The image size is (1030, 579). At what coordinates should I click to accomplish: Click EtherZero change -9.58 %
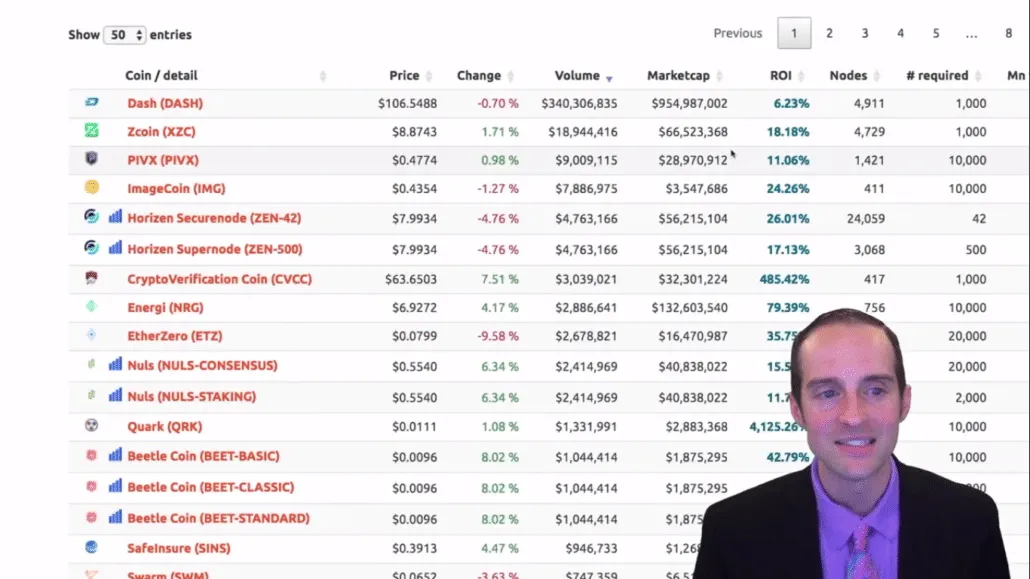[x=498, y=336]
